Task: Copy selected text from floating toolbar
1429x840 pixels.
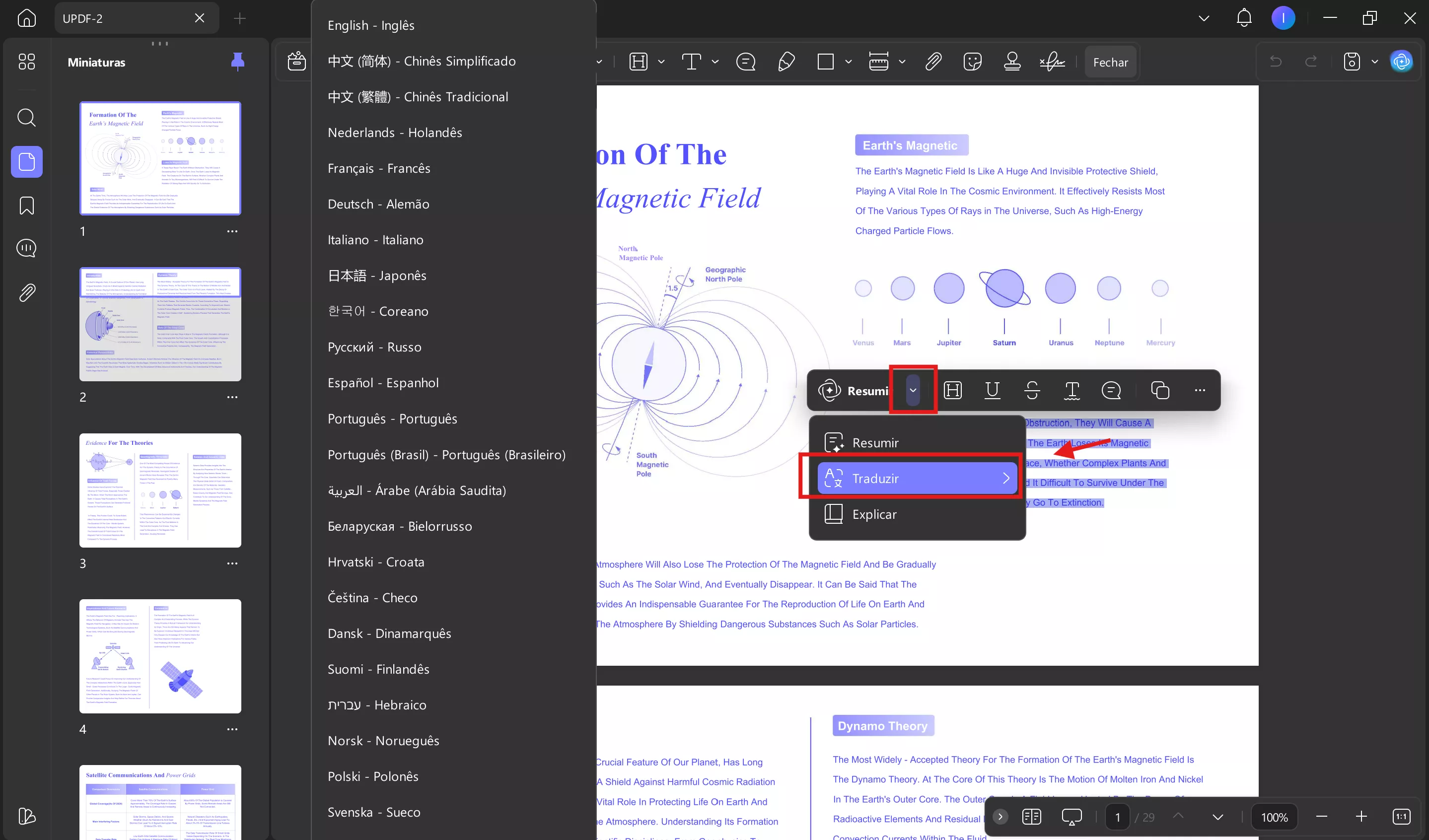Action: pyautogui.click(x=1160, y=390)
